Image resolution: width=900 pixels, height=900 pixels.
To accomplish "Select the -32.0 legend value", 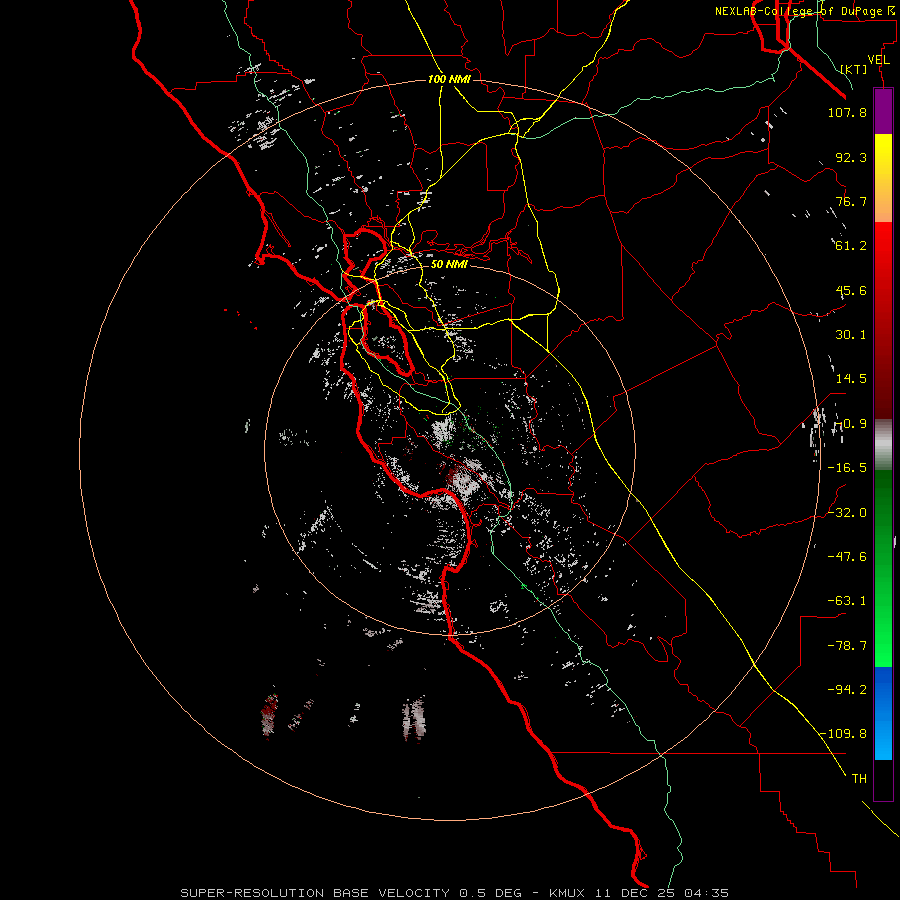I will tap(847, 513).
